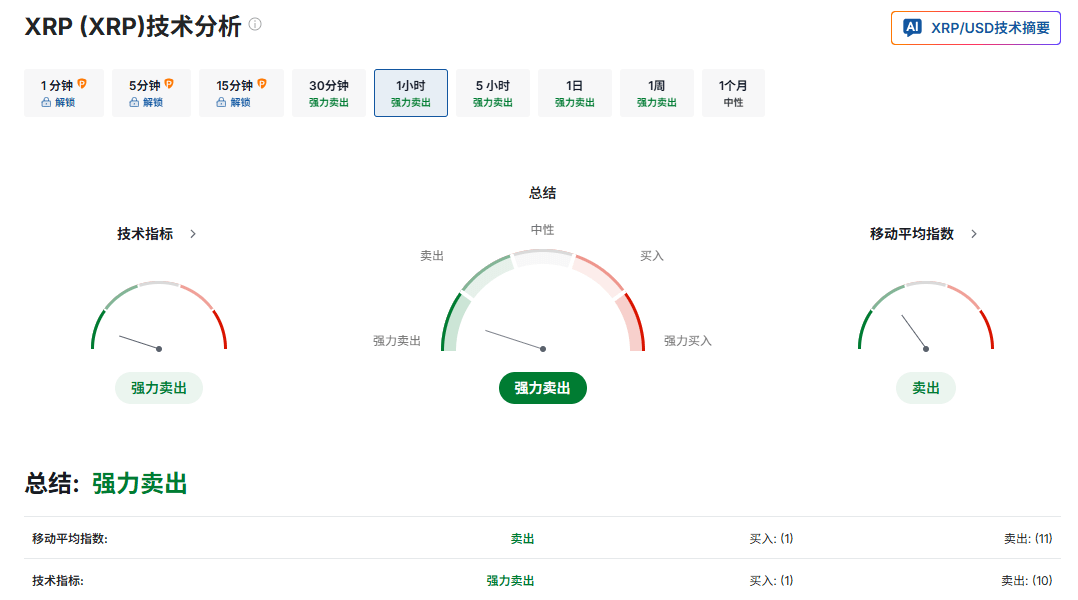Open the 移动平均指数 heading link
Screen dimensions: 1078x600
point(912,234)
